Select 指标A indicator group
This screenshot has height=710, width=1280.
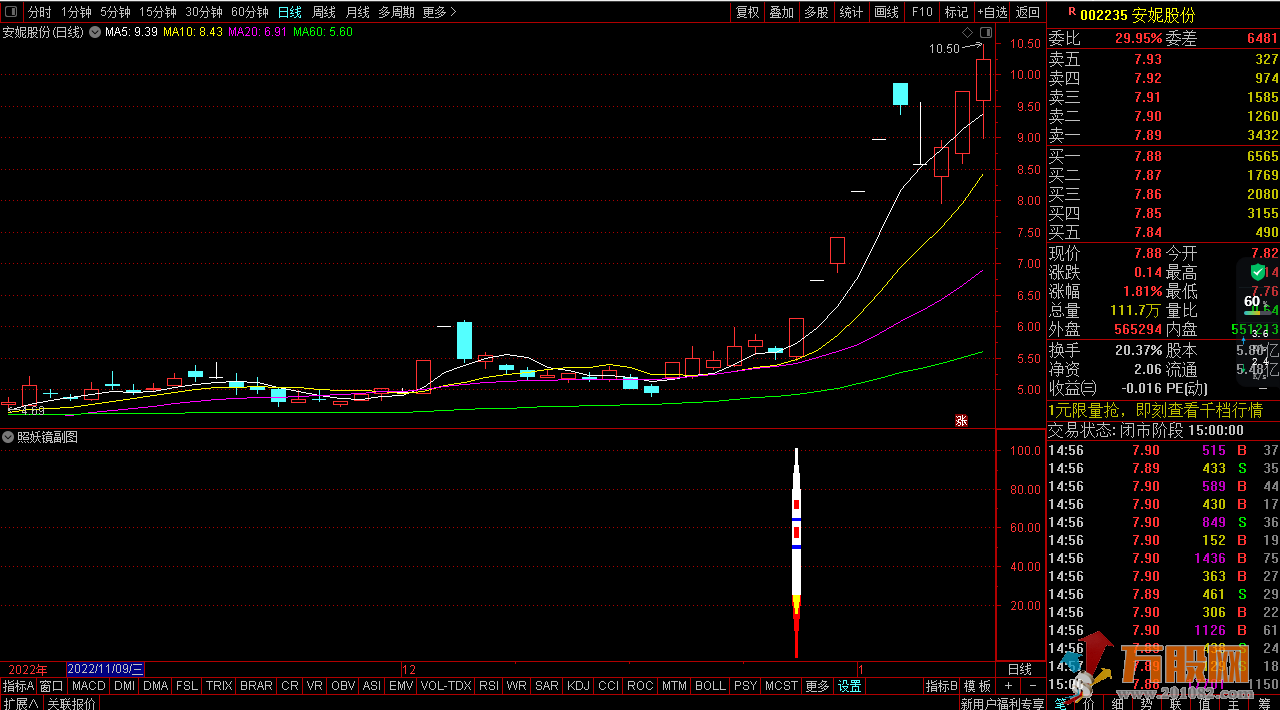tap(18, 686)
